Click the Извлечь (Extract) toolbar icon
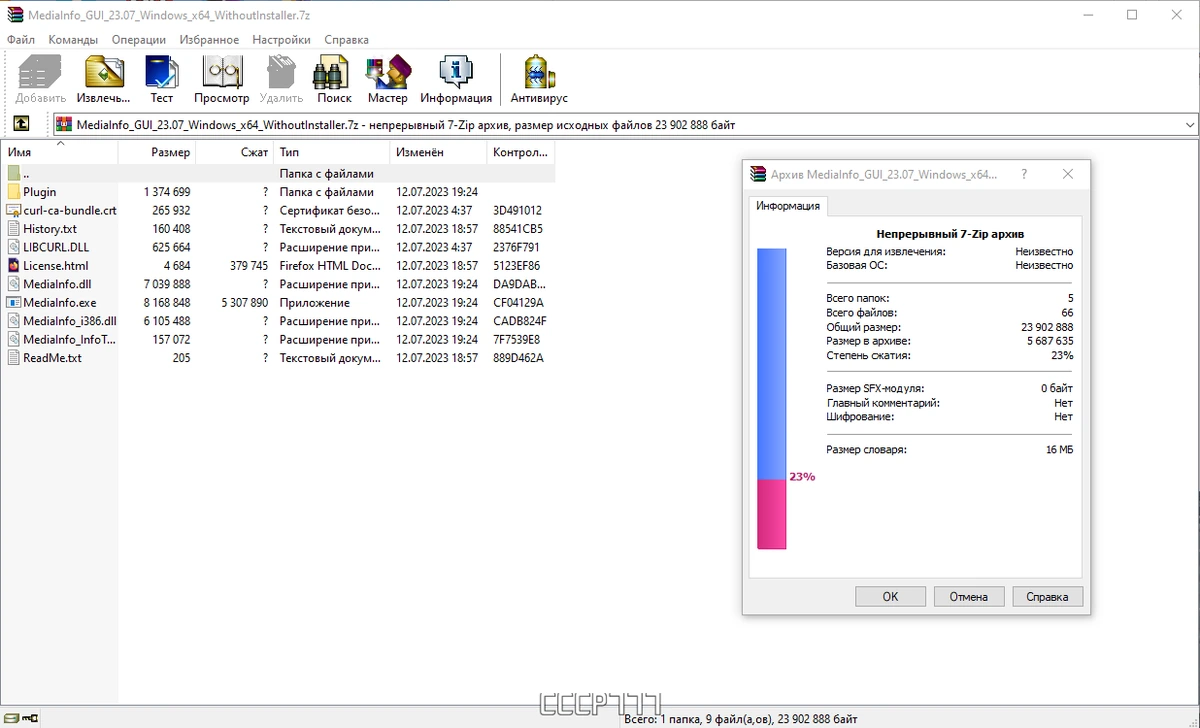This screenshot has width=1200, height=728. tap(103, 73)
